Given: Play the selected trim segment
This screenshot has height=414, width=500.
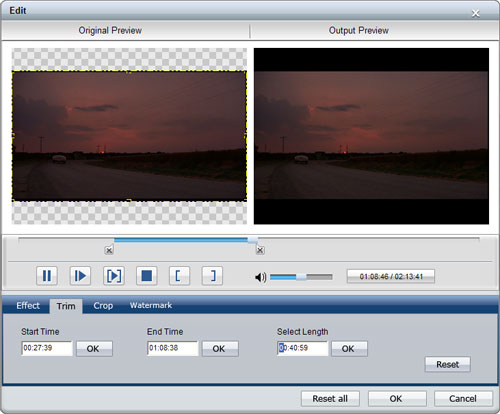Looking at the screenshot, I should (114, 276).
